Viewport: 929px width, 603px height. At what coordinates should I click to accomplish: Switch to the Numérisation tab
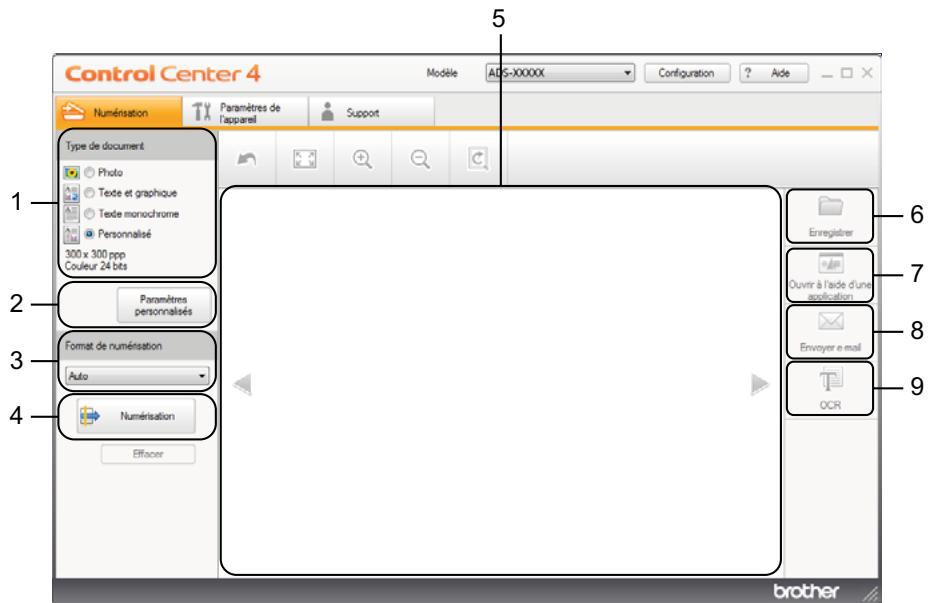[118, 112]
